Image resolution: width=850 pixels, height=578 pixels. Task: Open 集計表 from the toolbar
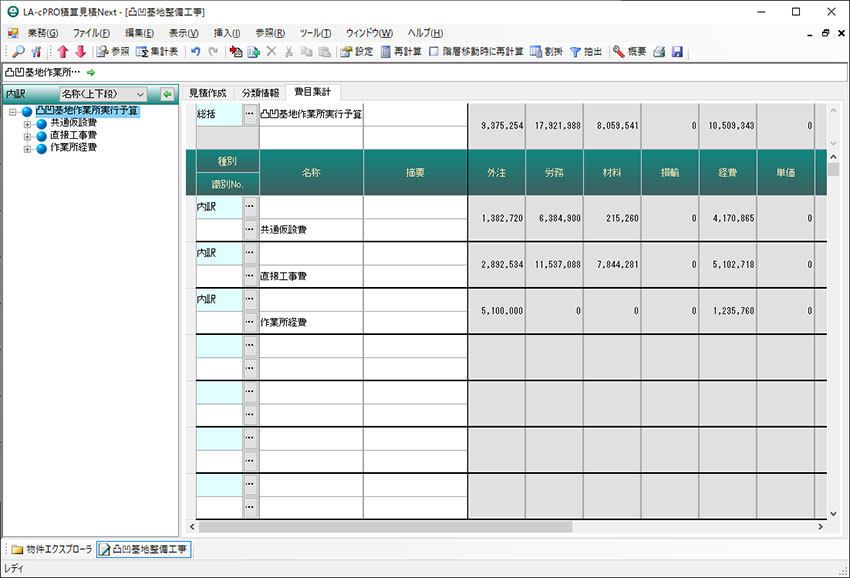point(157,51)
